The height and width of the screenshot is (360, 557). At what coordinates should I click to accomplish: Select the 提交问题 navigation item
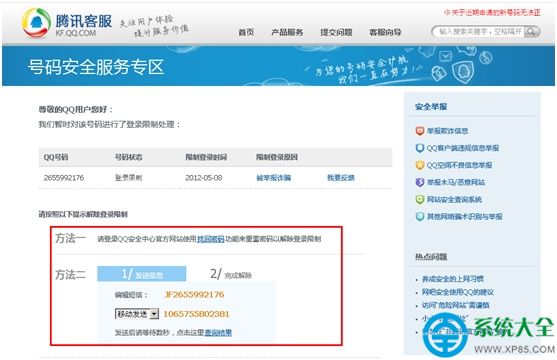(x=336, y=32)
